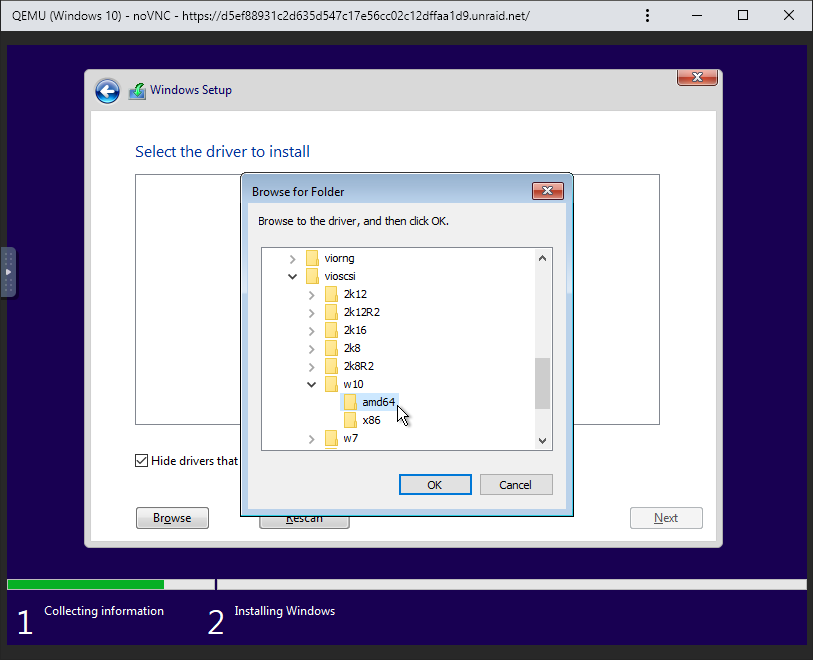813x660 pixels.
Task: Click the w10 folder icon
Action: [331, 384]
